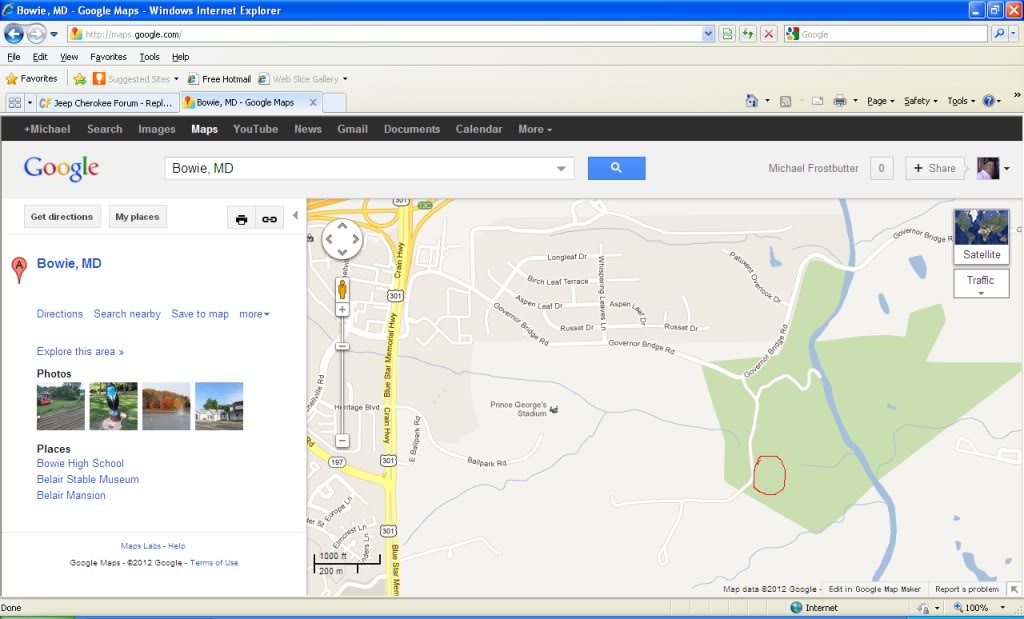Viewport: 1024px width, 619px height.
Task: Click the Read Mail envelope icon
Action: 817,101
